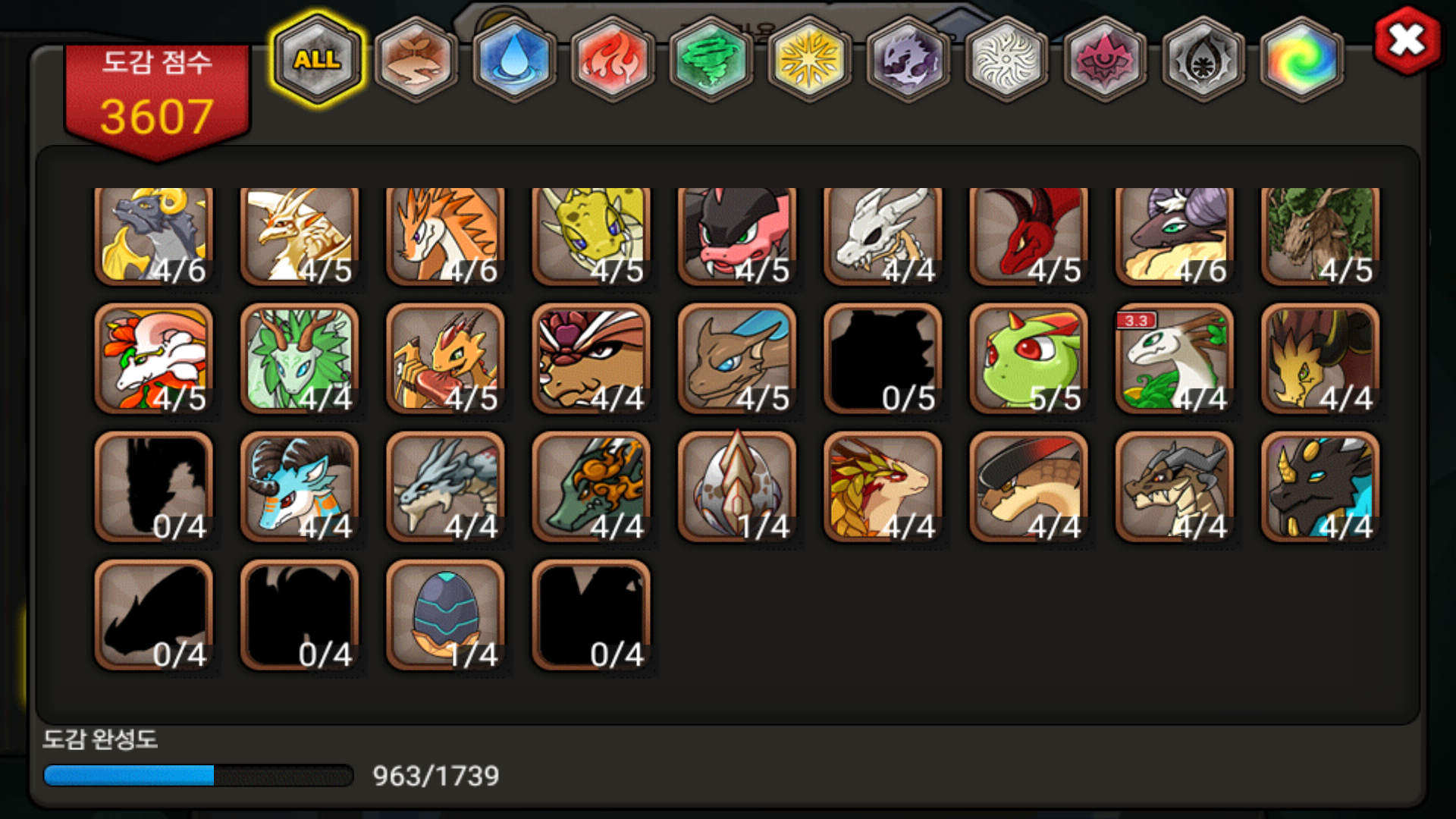This screenshot has width=1456, height=819.
Task: Filter by the purple dark dragon element
Action: tap(908, 59)
